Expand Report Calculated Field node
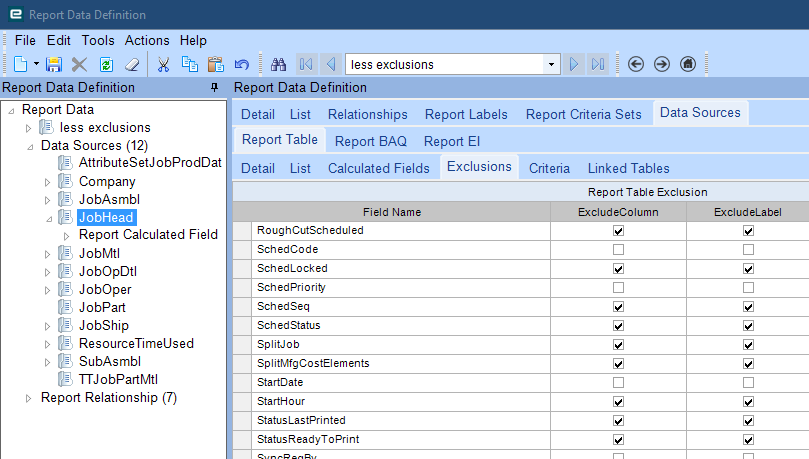809x459 pixels. pos(67,236)
